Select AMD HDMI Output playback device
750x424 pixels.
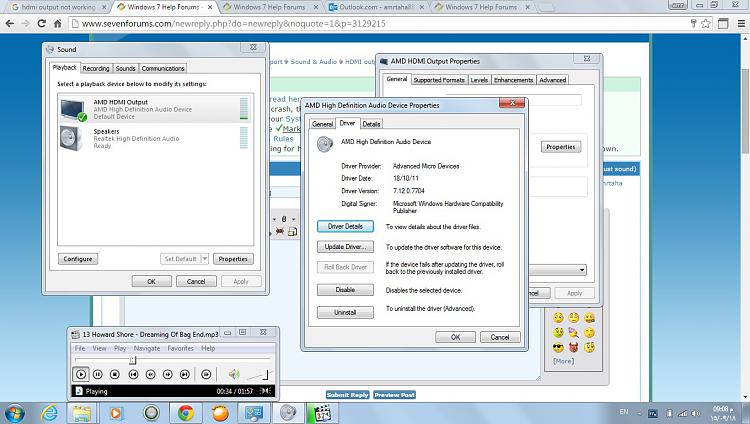(155, 109)
